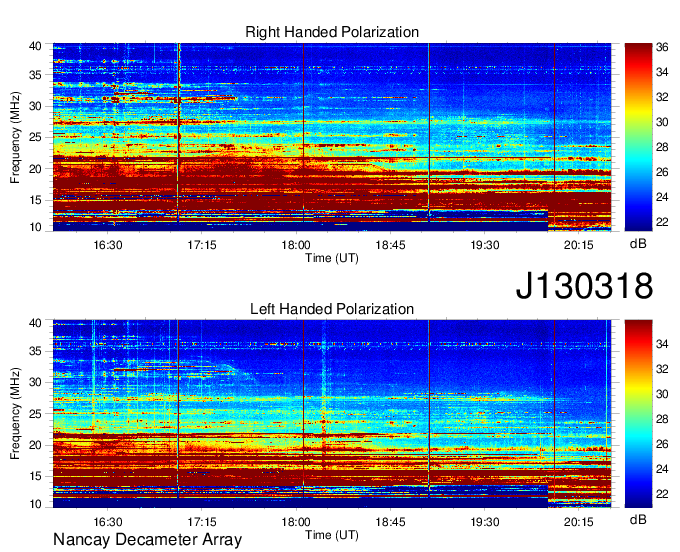This screenshot has width=680, height=552.
Task: Click the Left Handed Polarization plot title
Action: coord(332,309)
